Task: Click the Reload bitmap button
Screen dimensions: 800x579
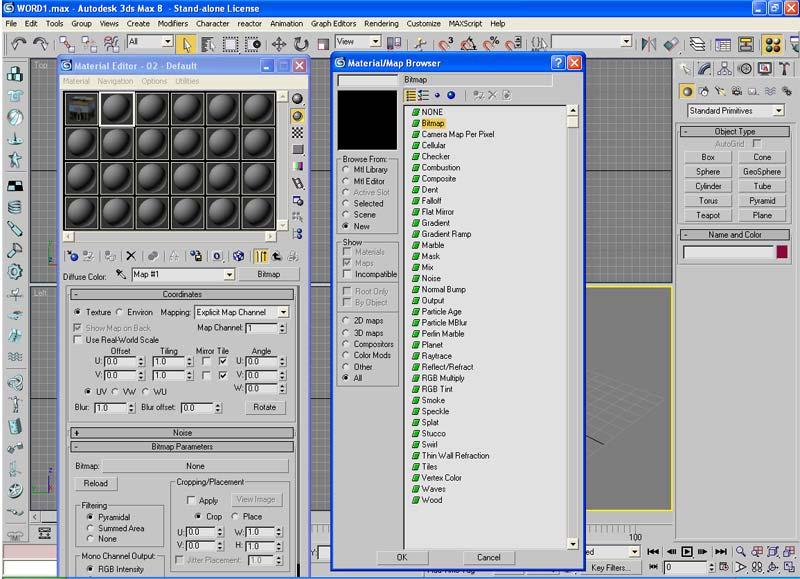Action: click(96, 483)
